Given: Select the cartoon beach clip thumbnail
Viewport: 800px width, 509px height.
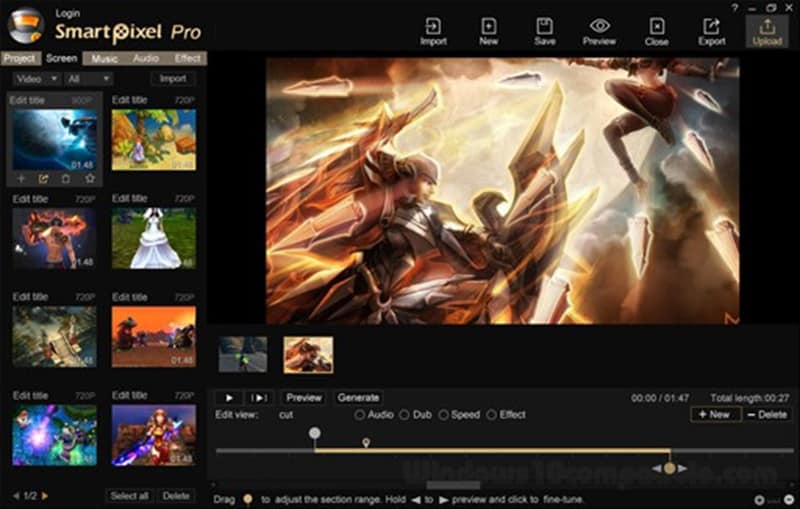Looking at the screenshot, I should pos(154,139).
